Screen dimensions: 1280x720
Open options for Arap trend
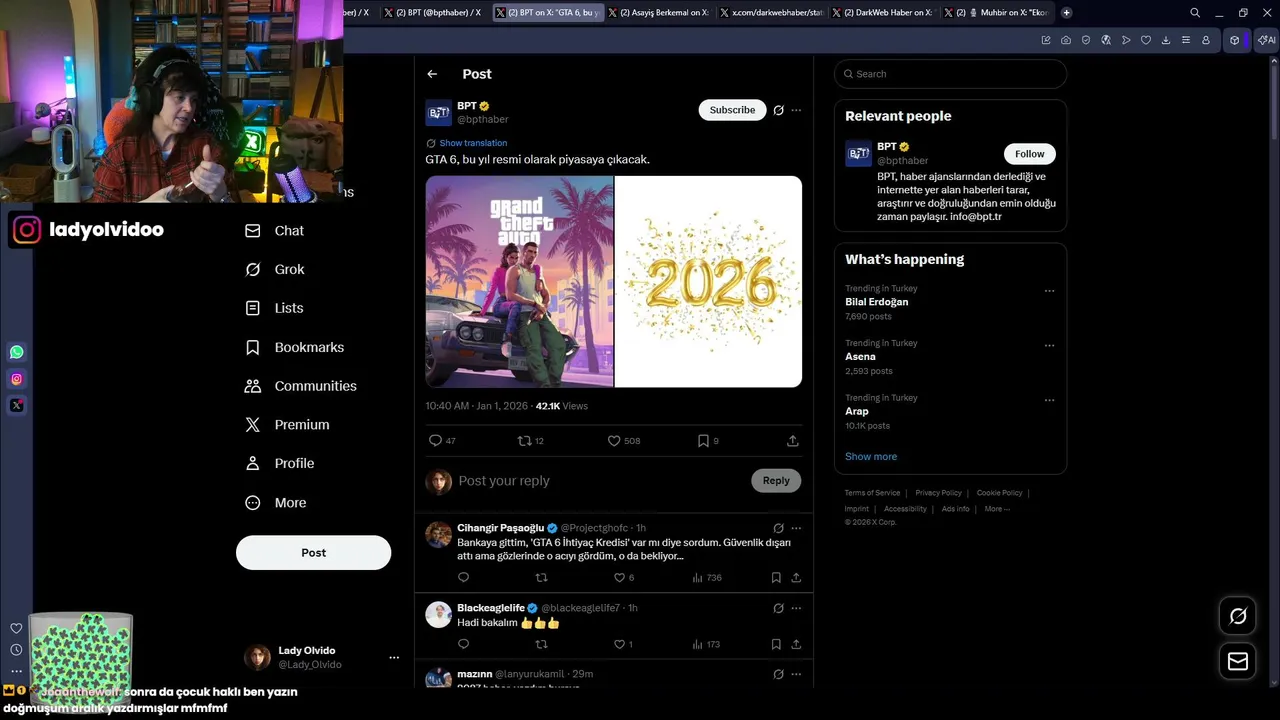1049,400
